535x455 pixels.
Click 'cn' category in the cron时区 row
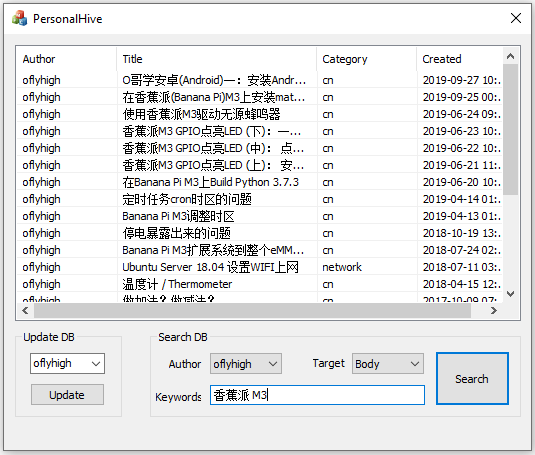328,199
